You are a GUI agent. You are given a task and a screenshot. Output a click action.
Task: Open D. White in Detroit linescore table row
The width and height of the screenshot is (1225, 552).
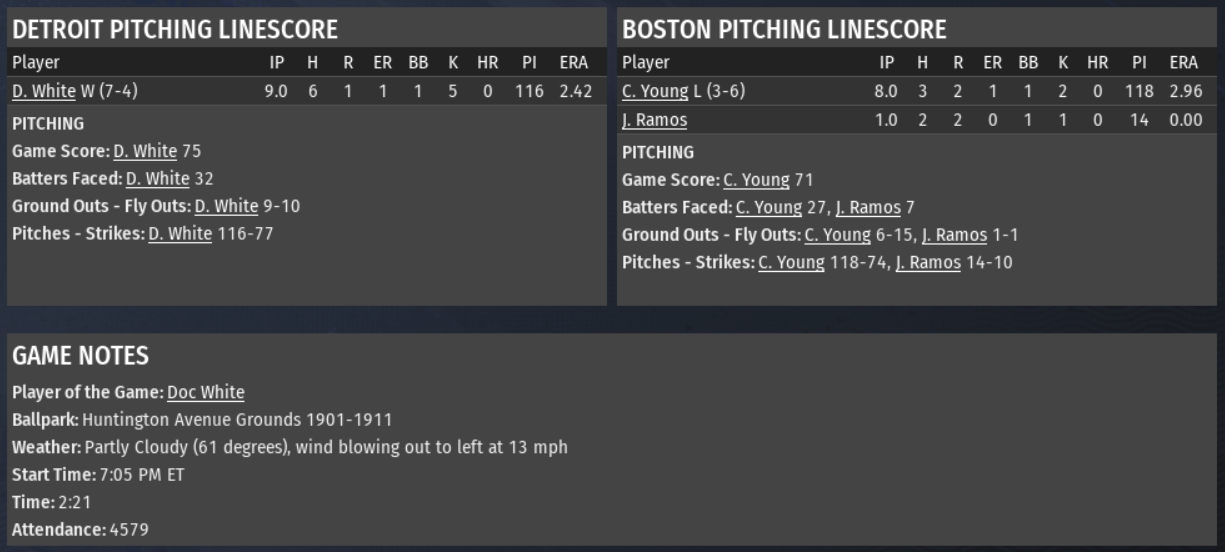coord(43,91)
